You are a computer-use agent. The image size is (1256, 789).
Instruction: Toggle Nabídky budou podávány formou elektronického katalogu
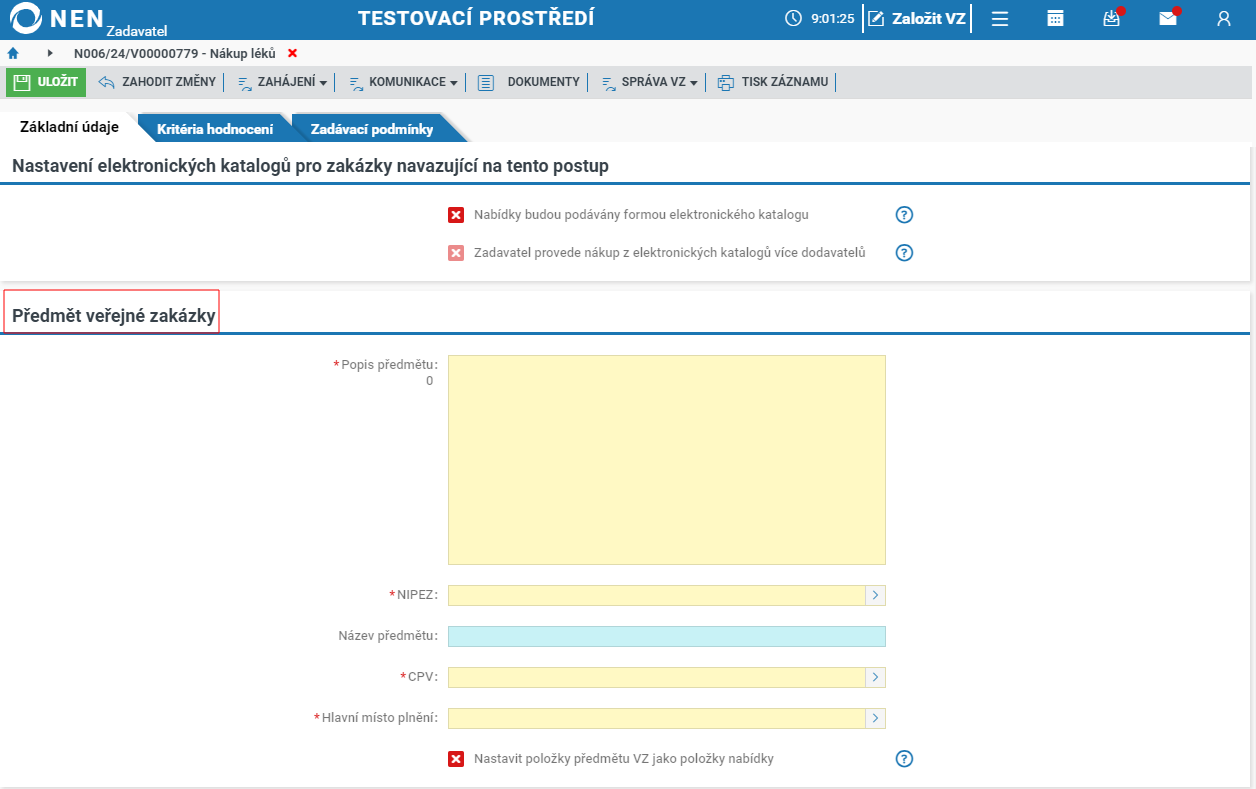pos(456,215)
